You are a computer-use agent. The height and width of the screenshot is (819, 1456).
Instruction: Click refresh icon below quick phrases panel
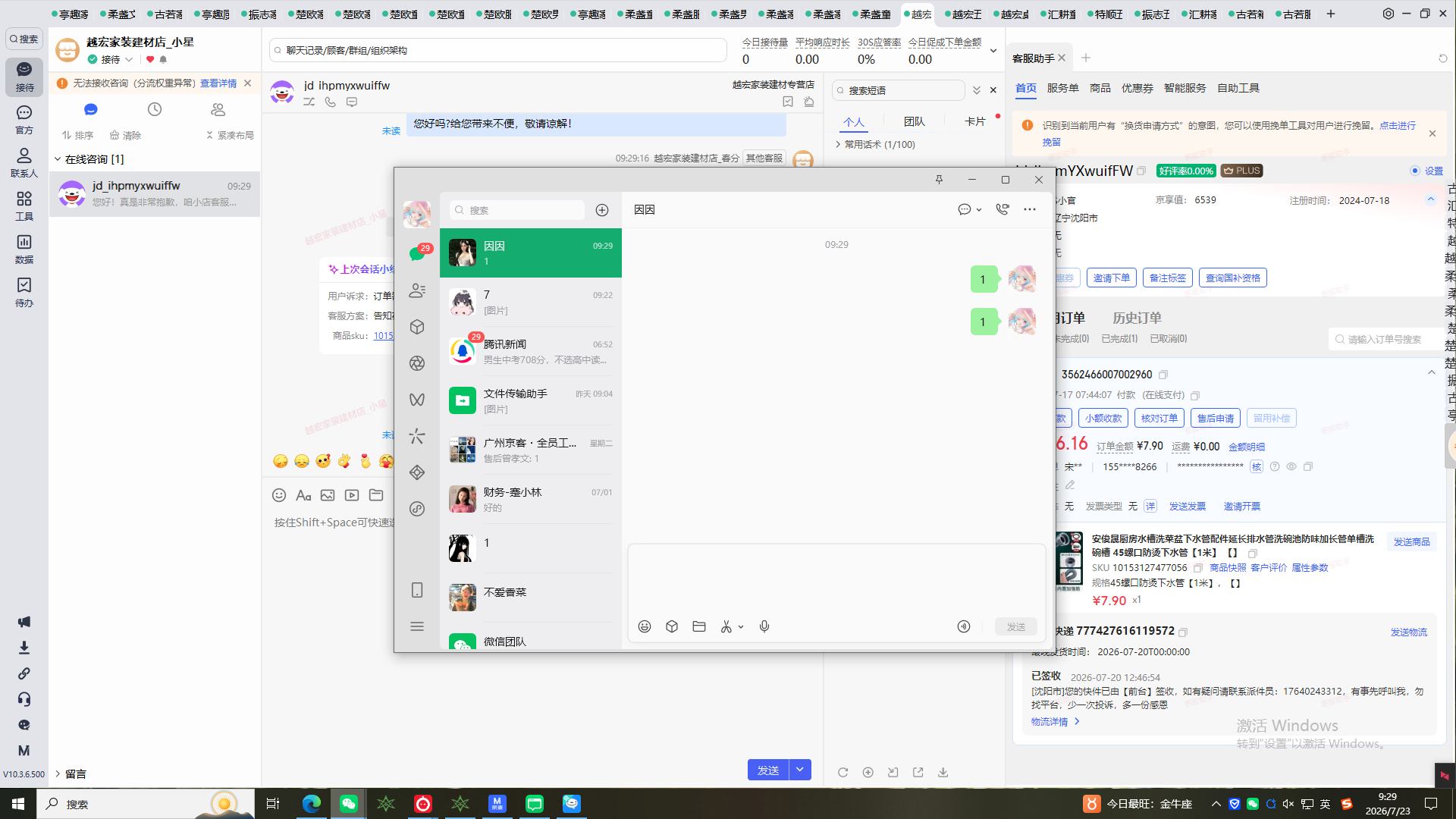(843, 772)
